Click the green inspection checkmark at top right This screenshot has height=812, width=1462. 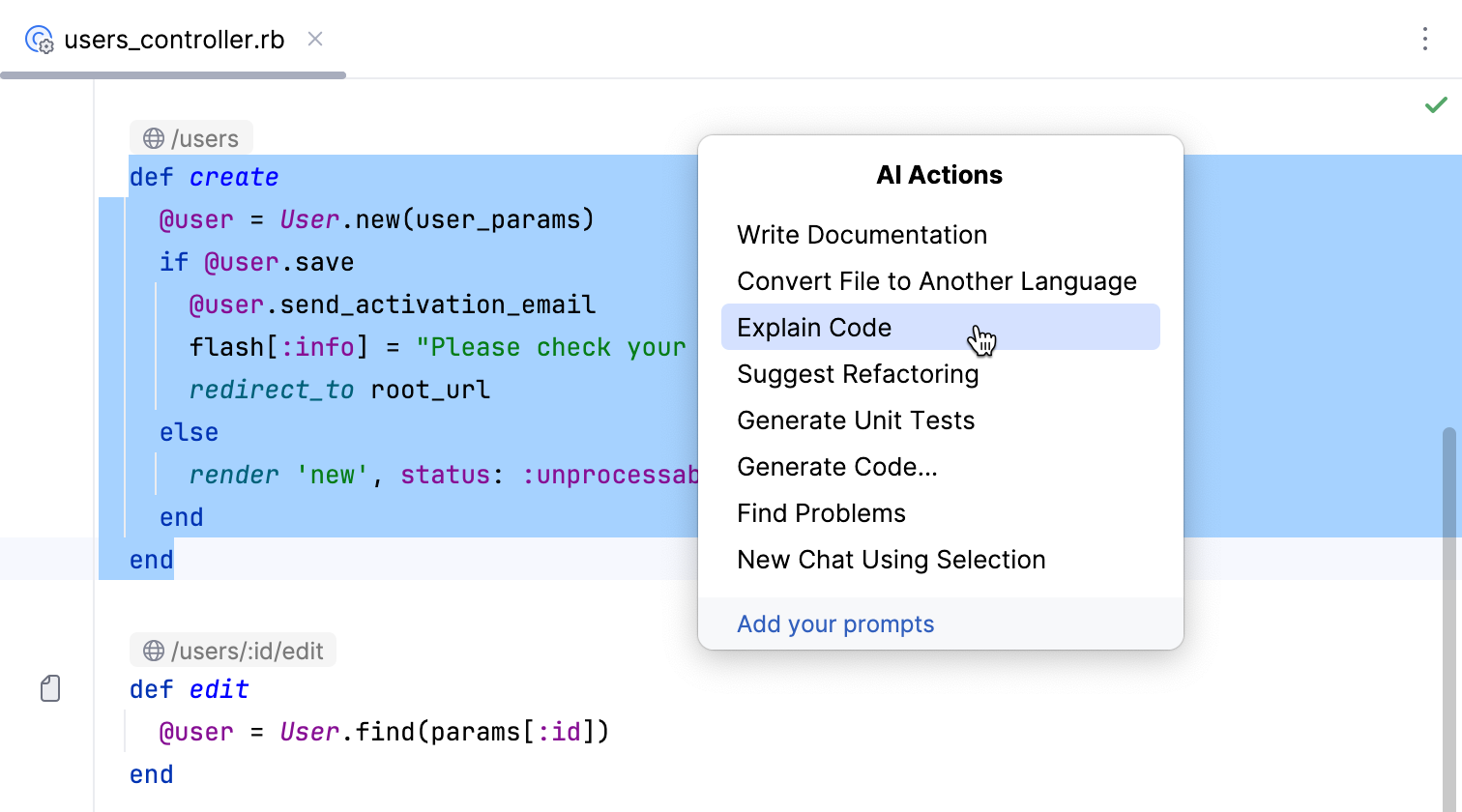(1437, 104)
